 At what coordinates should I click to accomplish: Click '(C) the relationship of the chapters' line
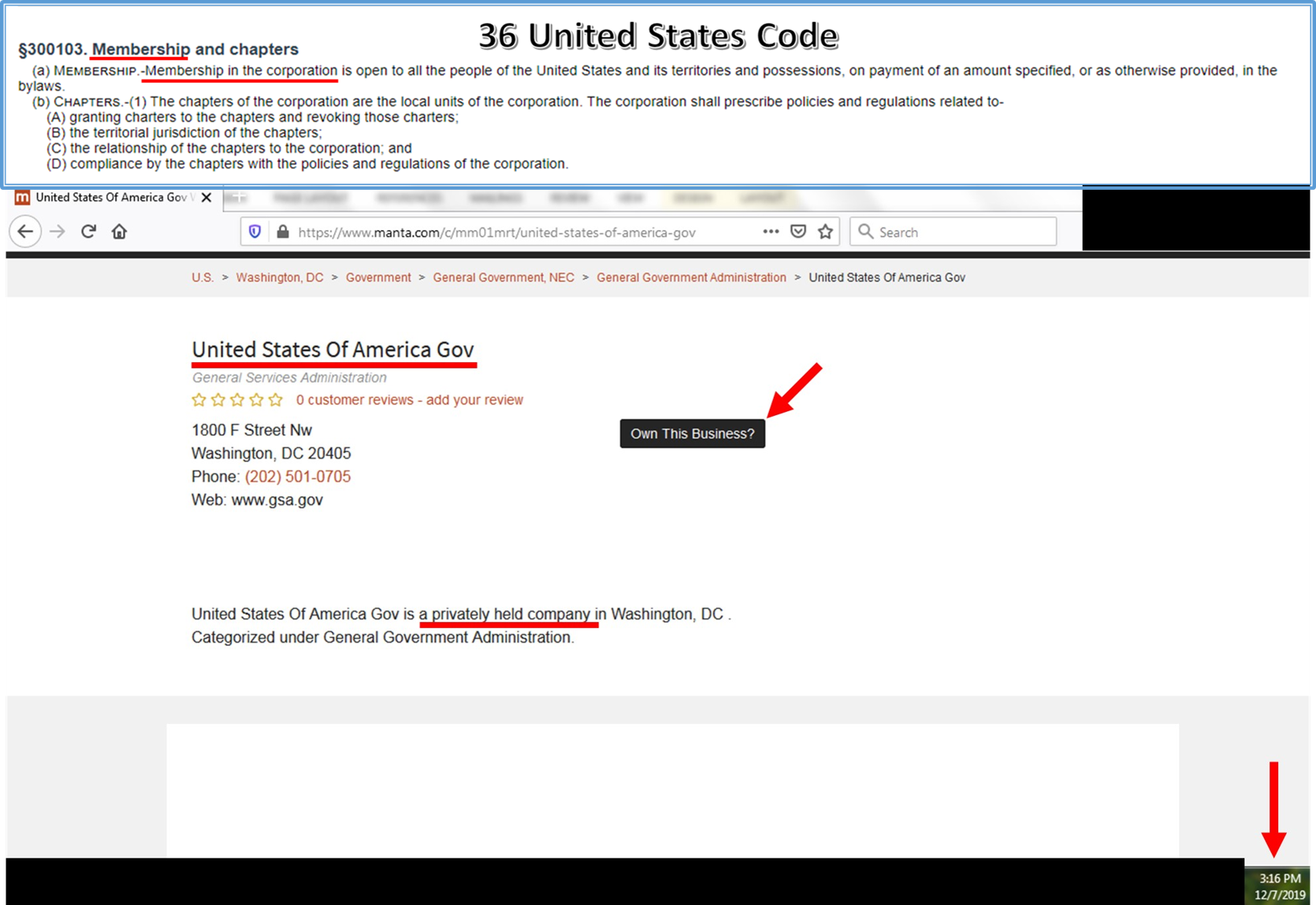coord(229,148)
